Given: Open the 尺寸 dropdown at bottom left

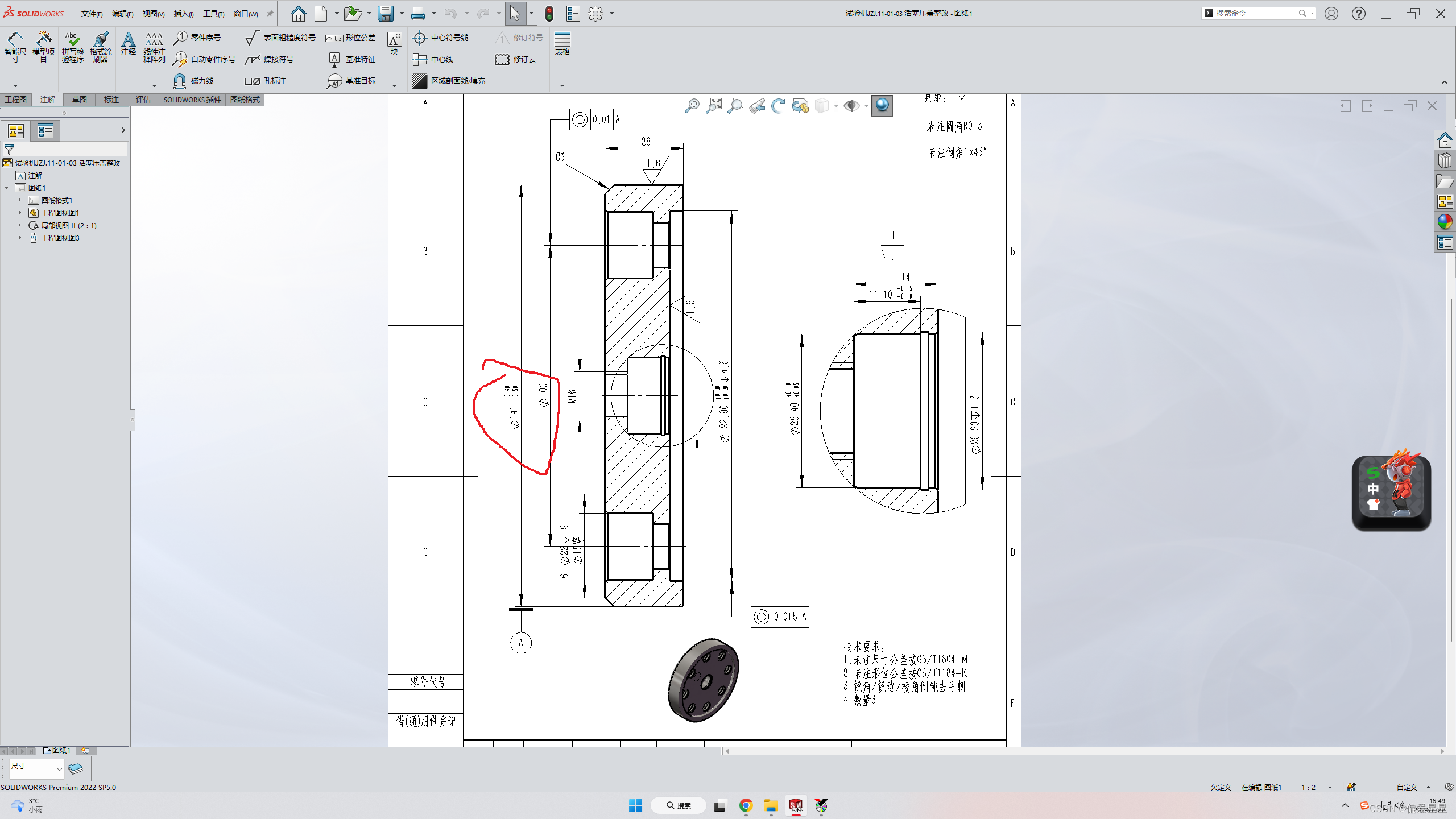Looking at the screenshot, I should pyautogui.click(x=59, y=769).
